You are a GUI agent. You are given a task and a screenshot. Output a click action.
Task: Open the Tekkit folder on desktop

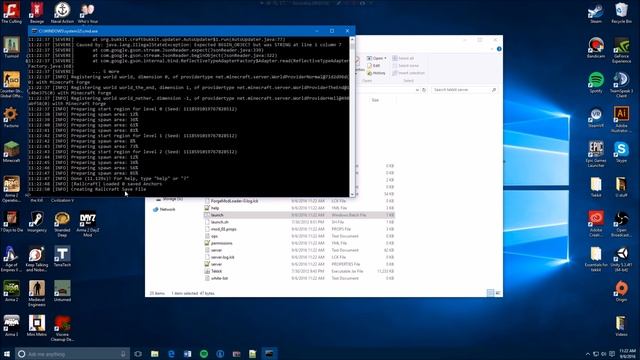[596, 187]
